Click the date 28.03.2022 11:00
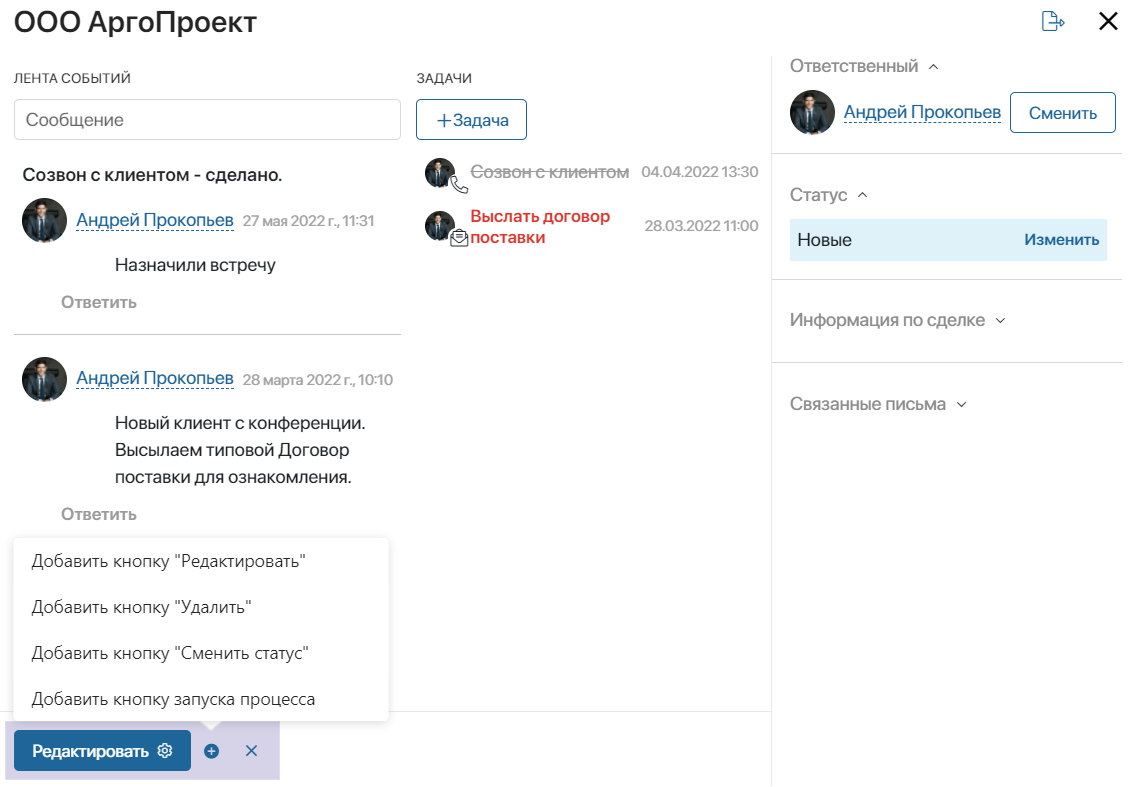The height and width of the screenshot is (787, 1128). (701, 226)
